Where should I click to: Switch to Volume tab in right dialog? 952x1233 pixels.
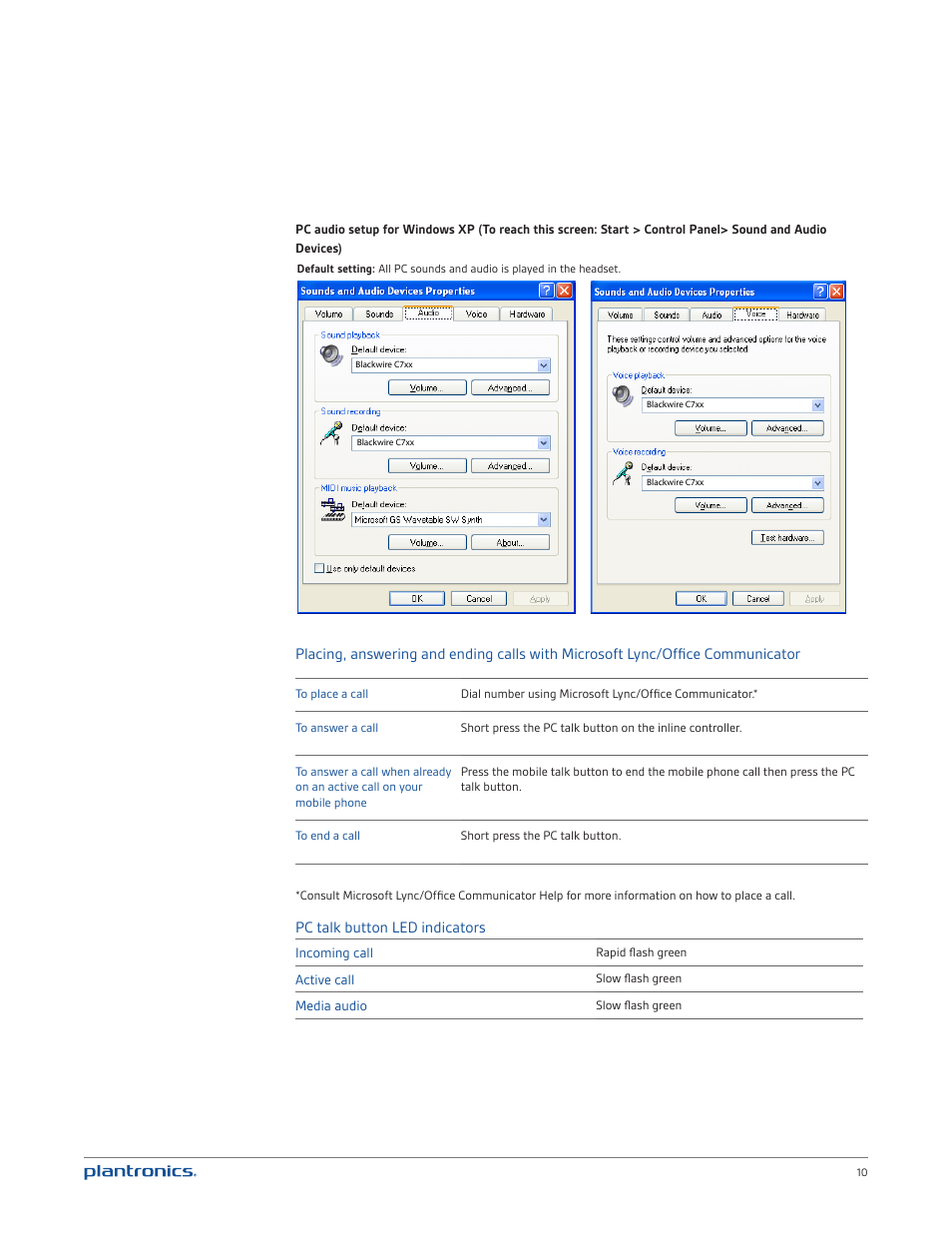[621, 315]
